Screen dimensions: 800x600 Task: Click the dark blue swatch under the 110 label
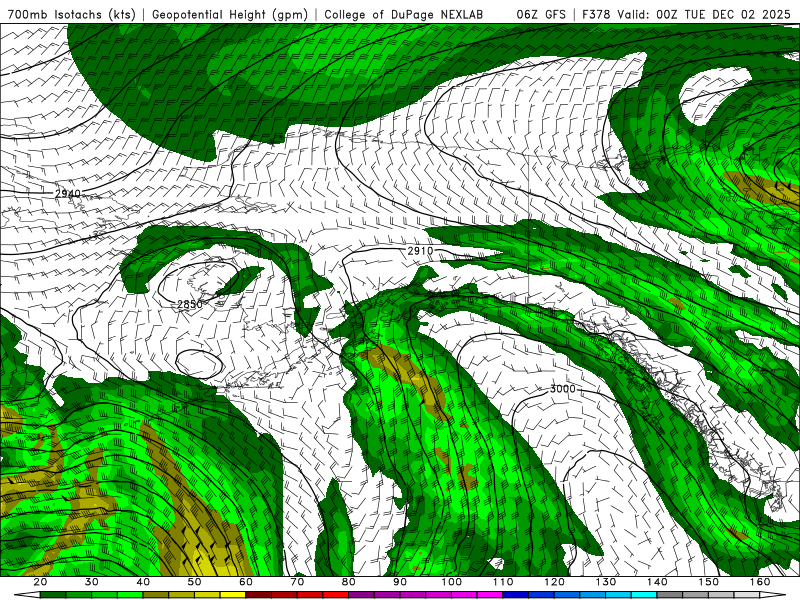point(516,595)
